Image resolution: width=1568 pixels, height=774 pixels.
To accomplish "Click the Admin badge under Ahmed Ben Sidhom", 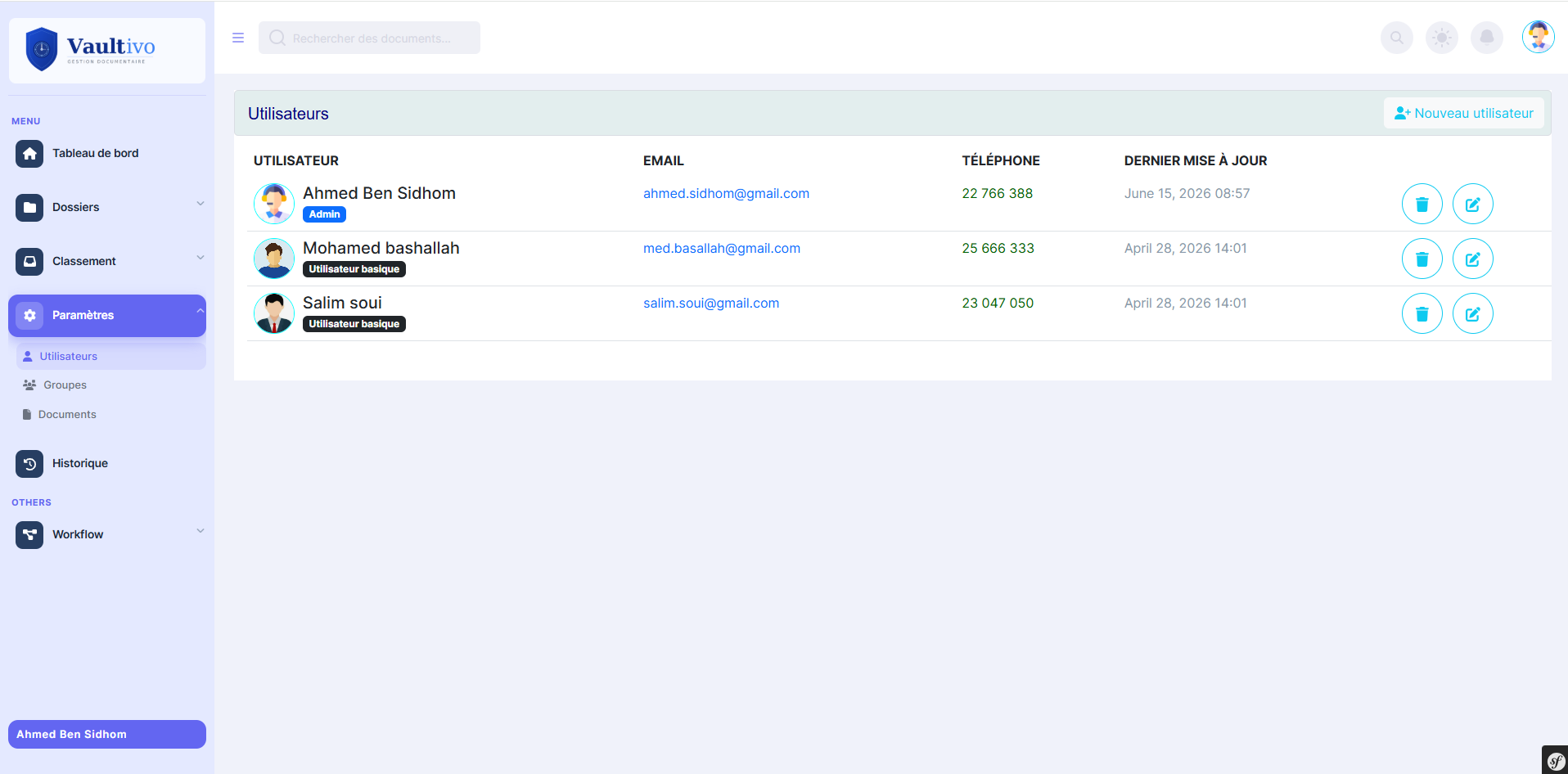I will 324,214.
